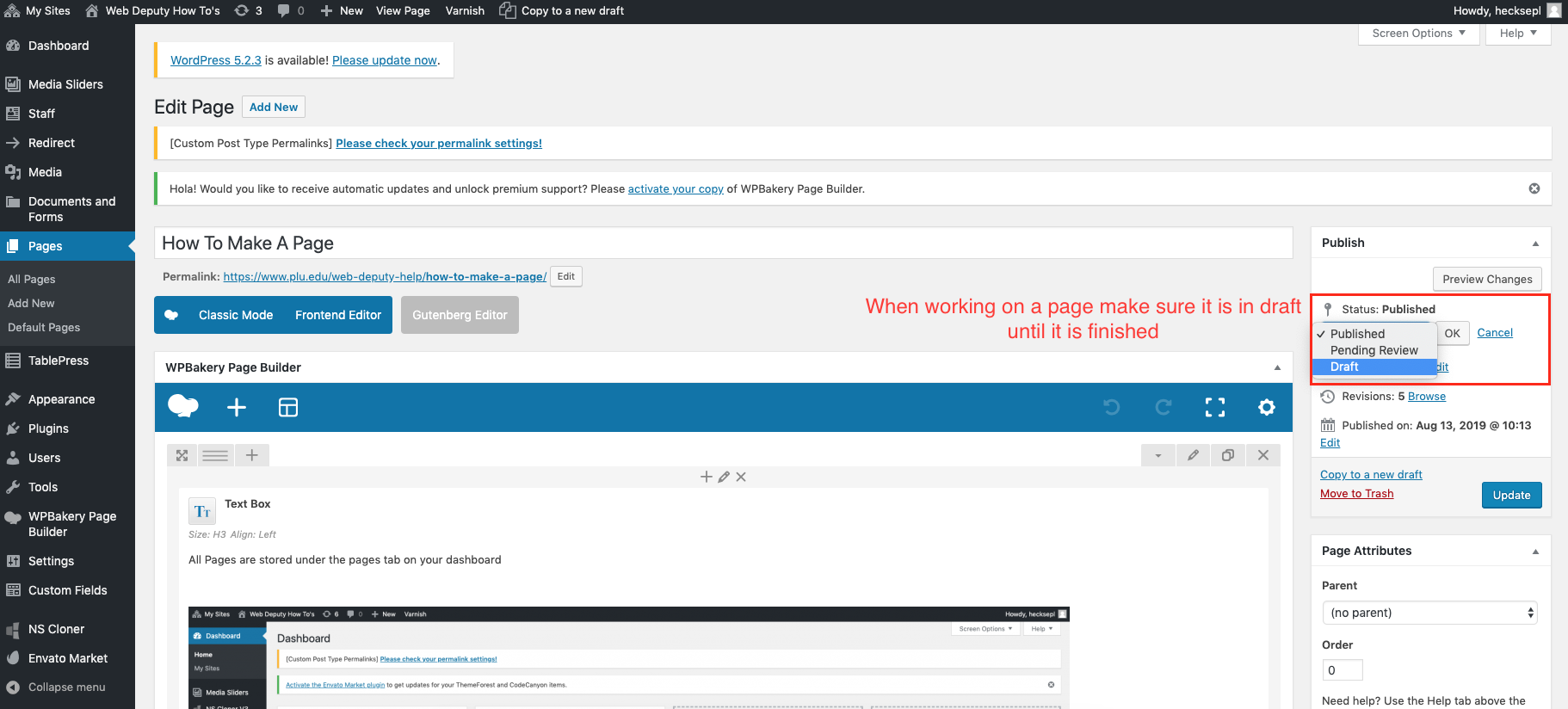Screen dimensions: 1568x709
Task: Collapse the admin sidebar menu
Action: pyautogui.click(x=66, y=687)
